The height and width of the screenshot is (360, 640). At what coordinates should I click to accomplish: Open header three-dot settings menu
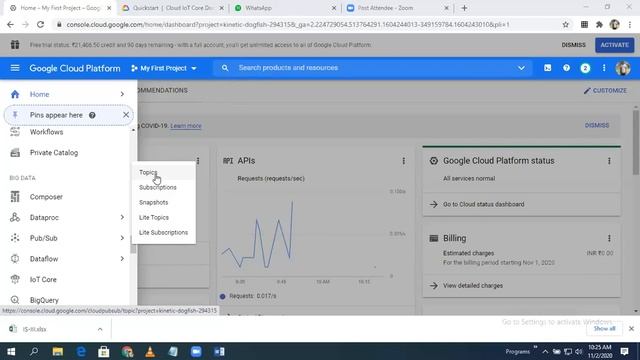click(x=604, y=68)
